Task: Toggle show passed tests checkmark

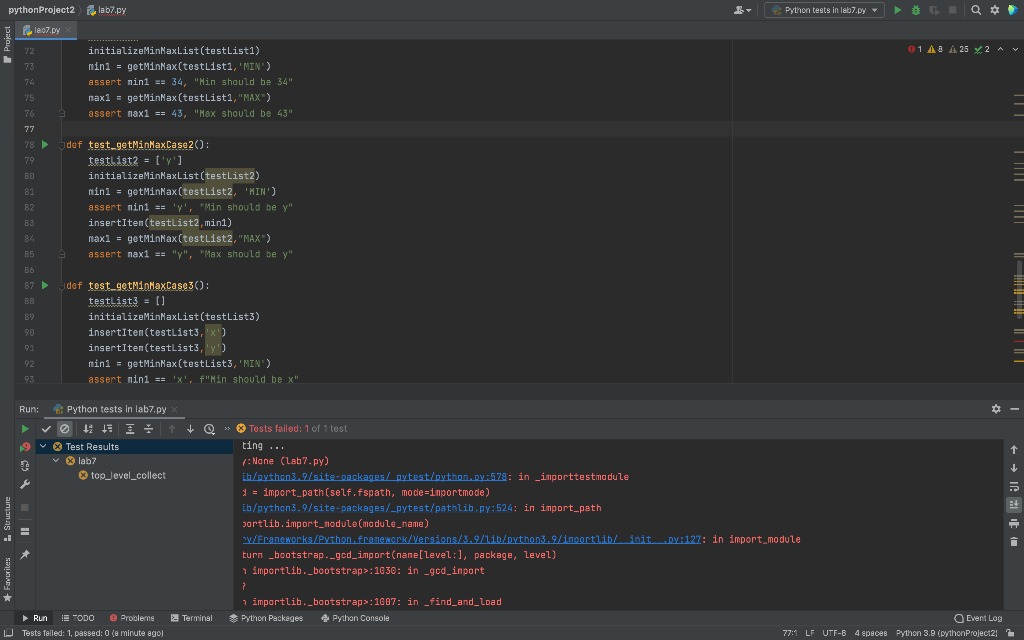Action: pyautogui.click(x=46, y=429)
